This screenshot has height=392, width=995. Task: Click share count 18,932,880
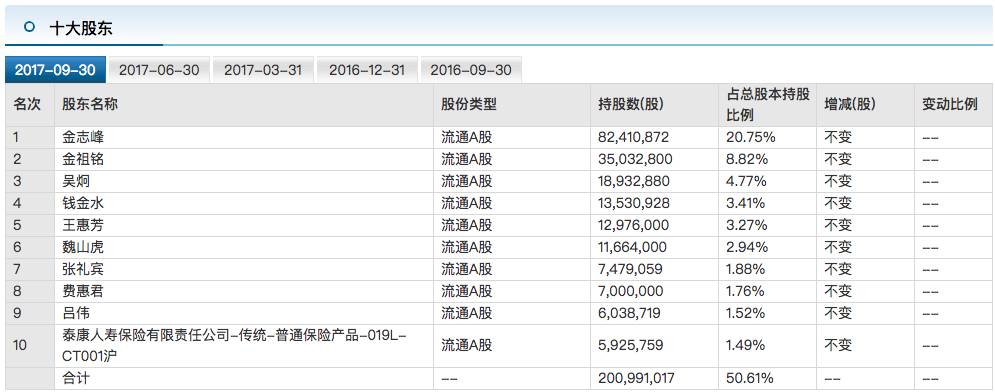click(x=633, y=181)
